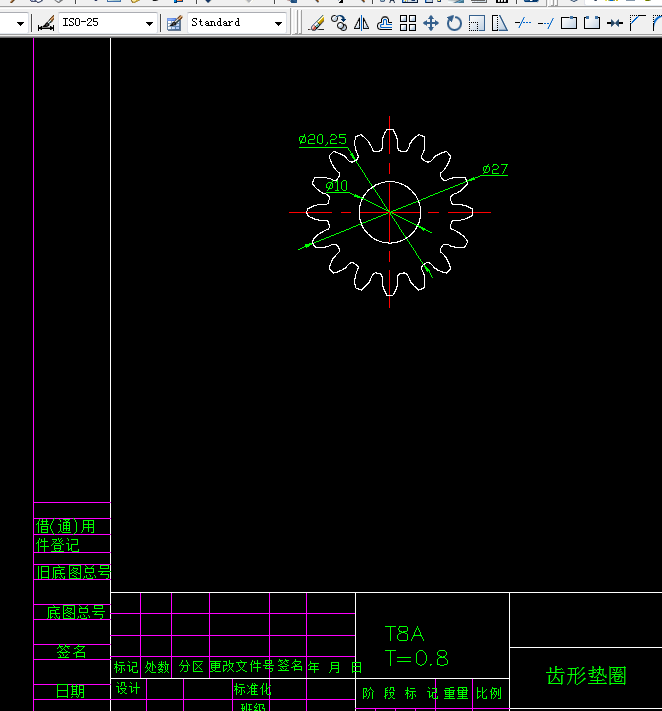This screenshot has height=711, width=662.
Task: Select the Join tool
Action: point(615,23)
